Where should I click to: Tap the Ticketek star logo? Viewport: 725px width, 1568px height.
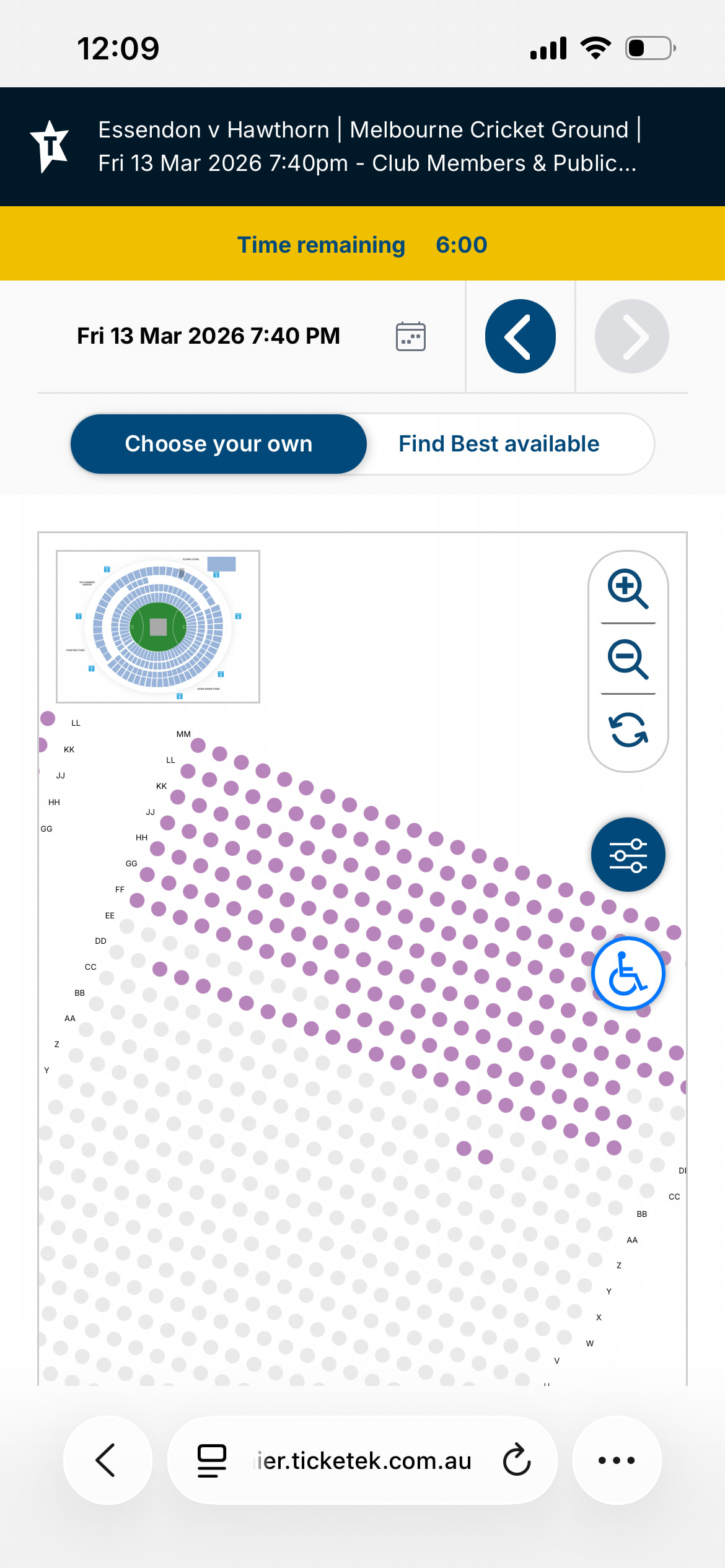[50, 146]
